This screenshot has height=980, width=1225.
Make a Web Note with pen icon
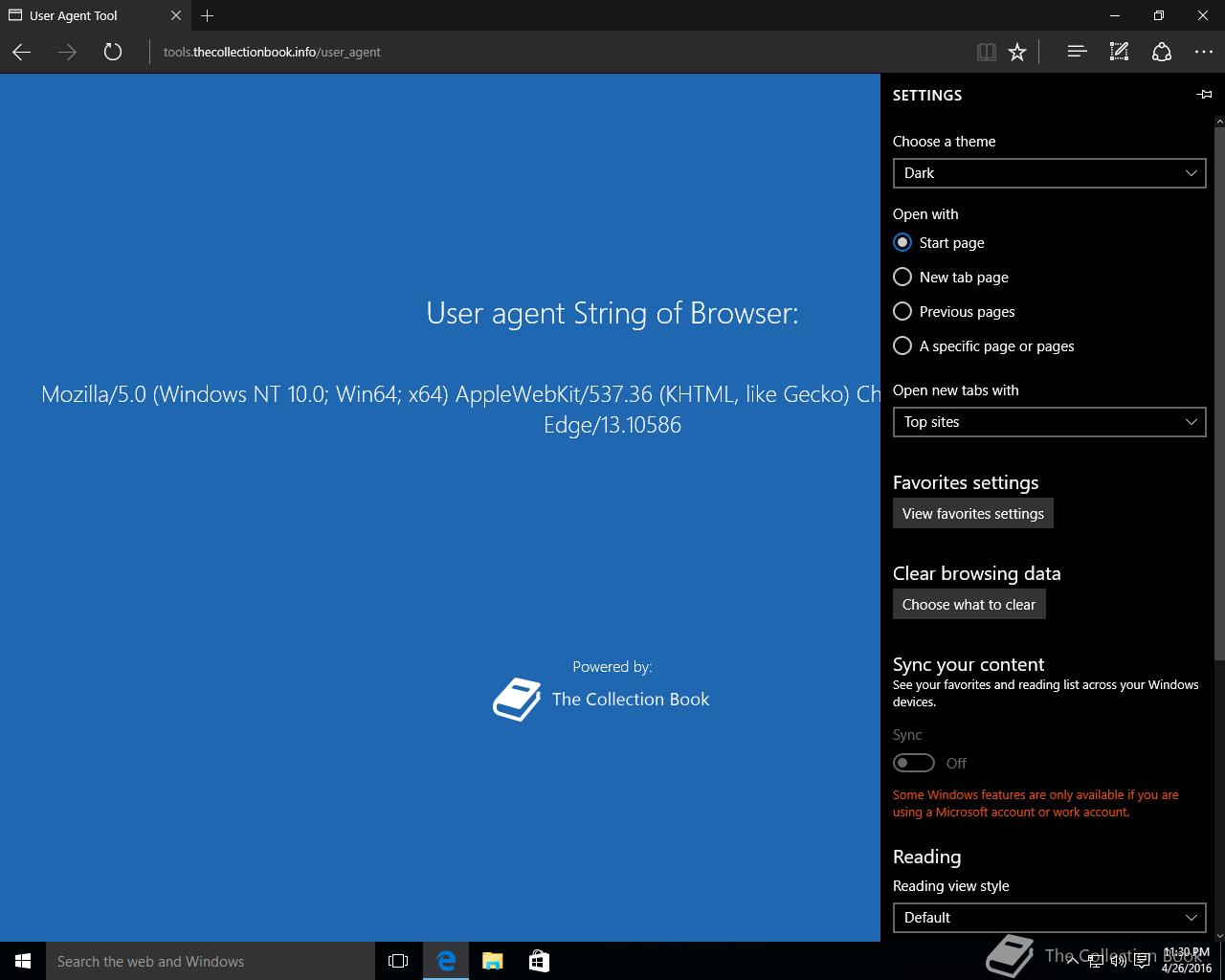(x=1119, y=52)
